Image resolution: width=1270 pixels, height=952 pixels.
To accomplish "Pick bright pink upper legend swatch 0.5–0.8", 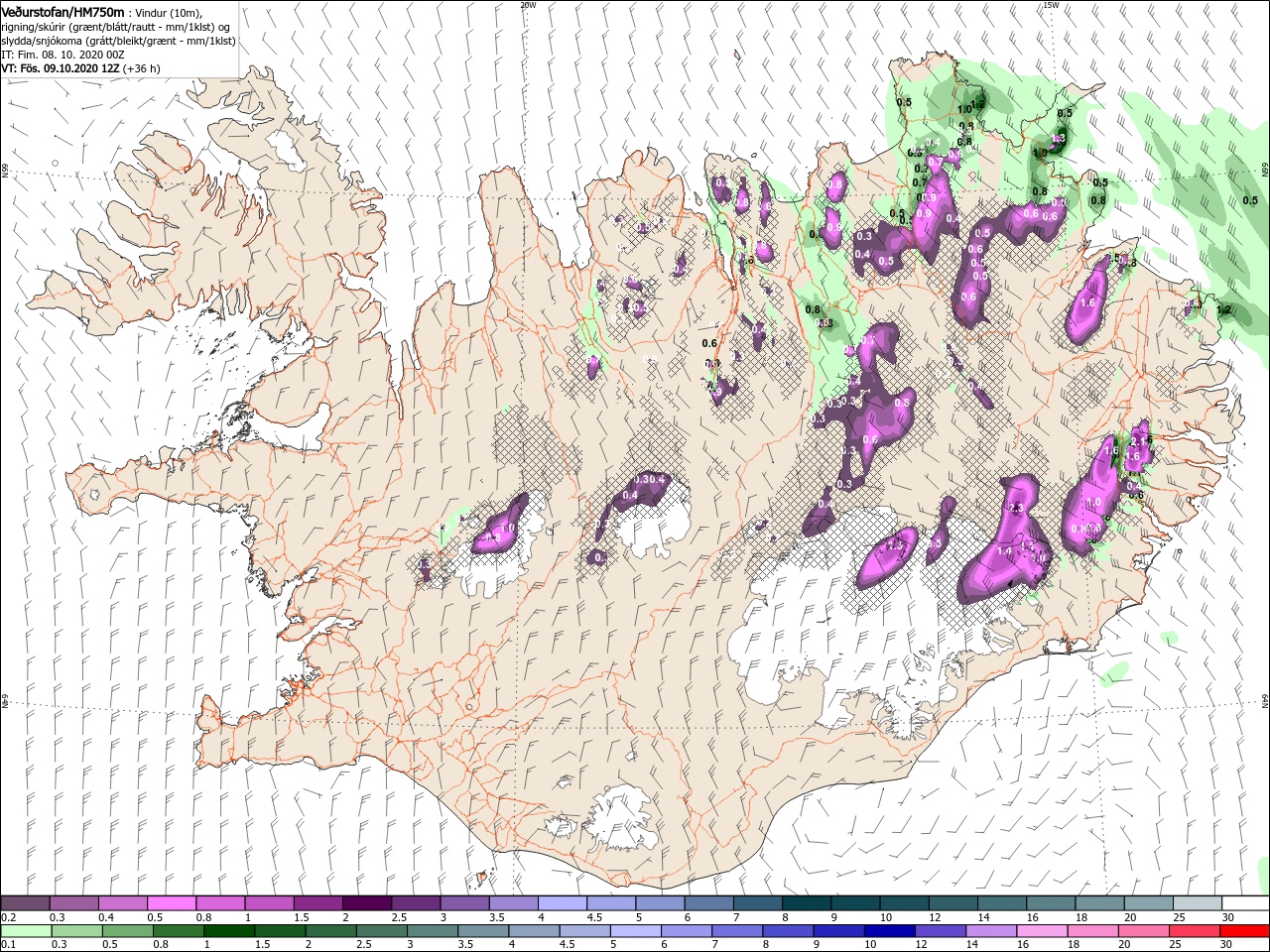I will 172,903.
